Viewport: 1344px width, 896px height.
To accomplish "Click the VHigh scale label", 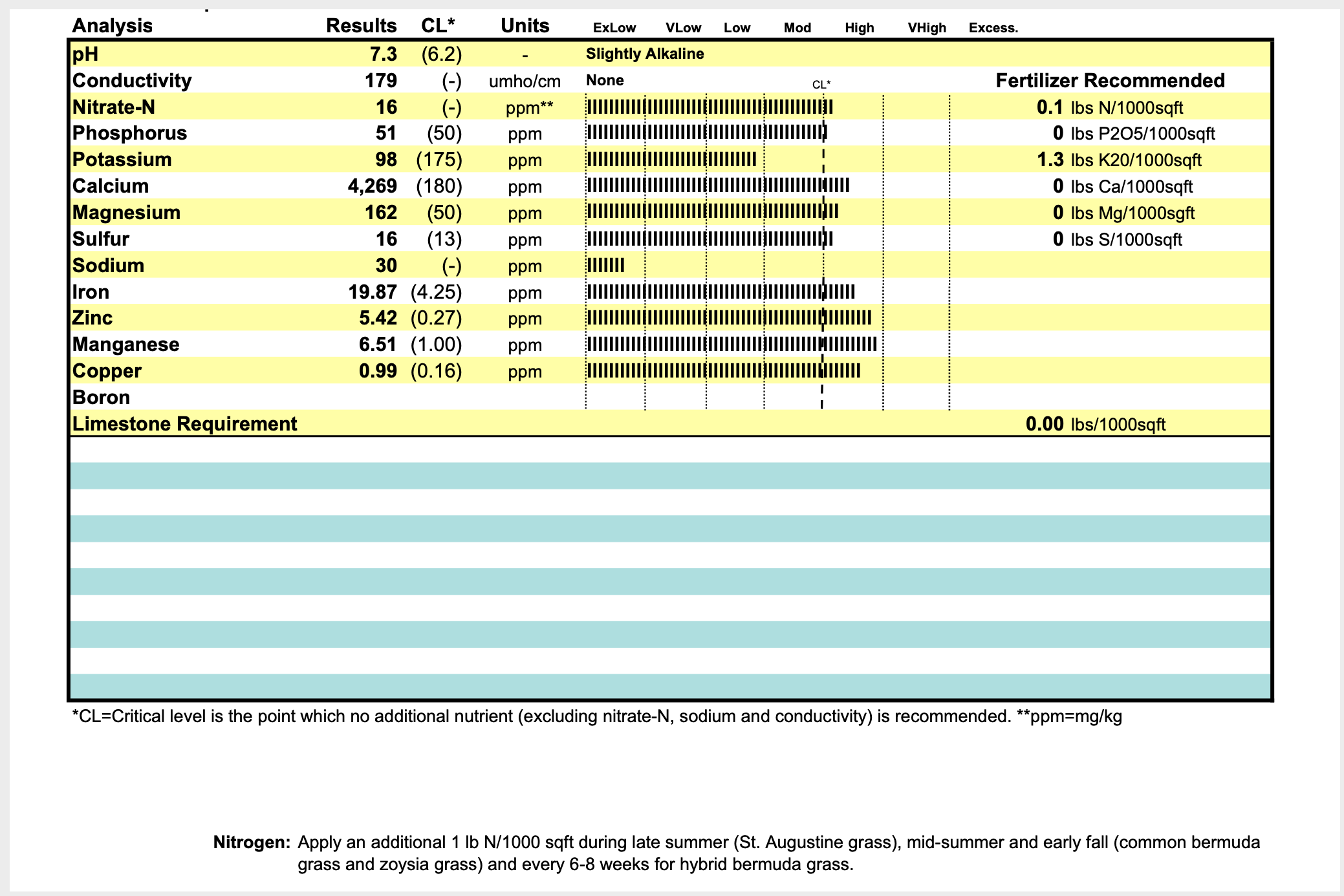I will (926, 28).
